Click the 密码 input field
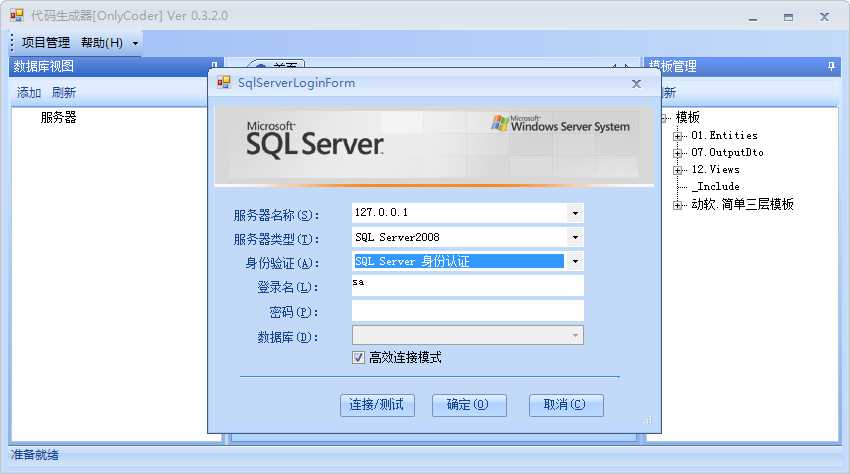 point(467,311)
